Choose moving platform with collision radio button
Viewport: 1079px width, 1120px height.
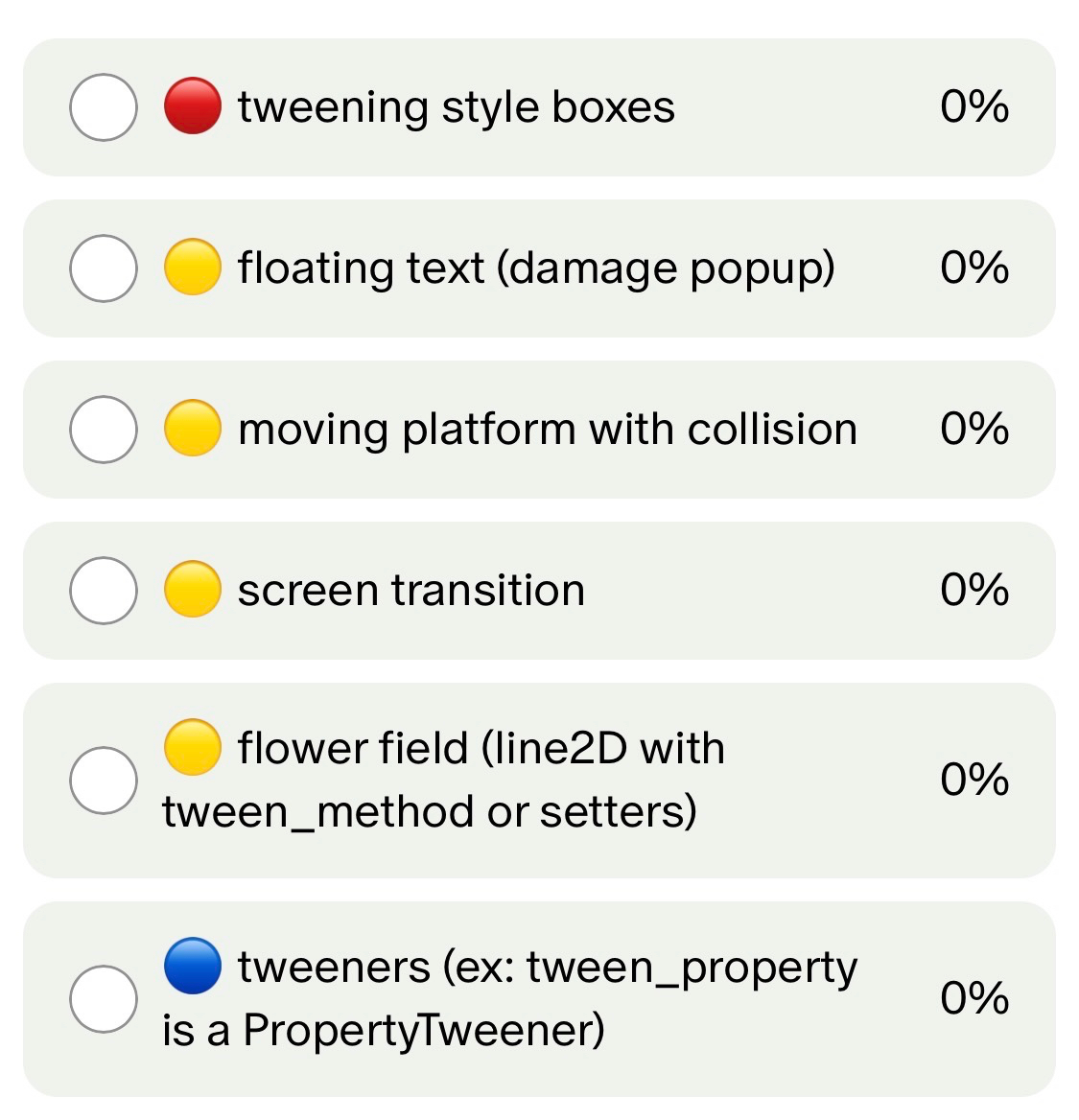(104, 430)
